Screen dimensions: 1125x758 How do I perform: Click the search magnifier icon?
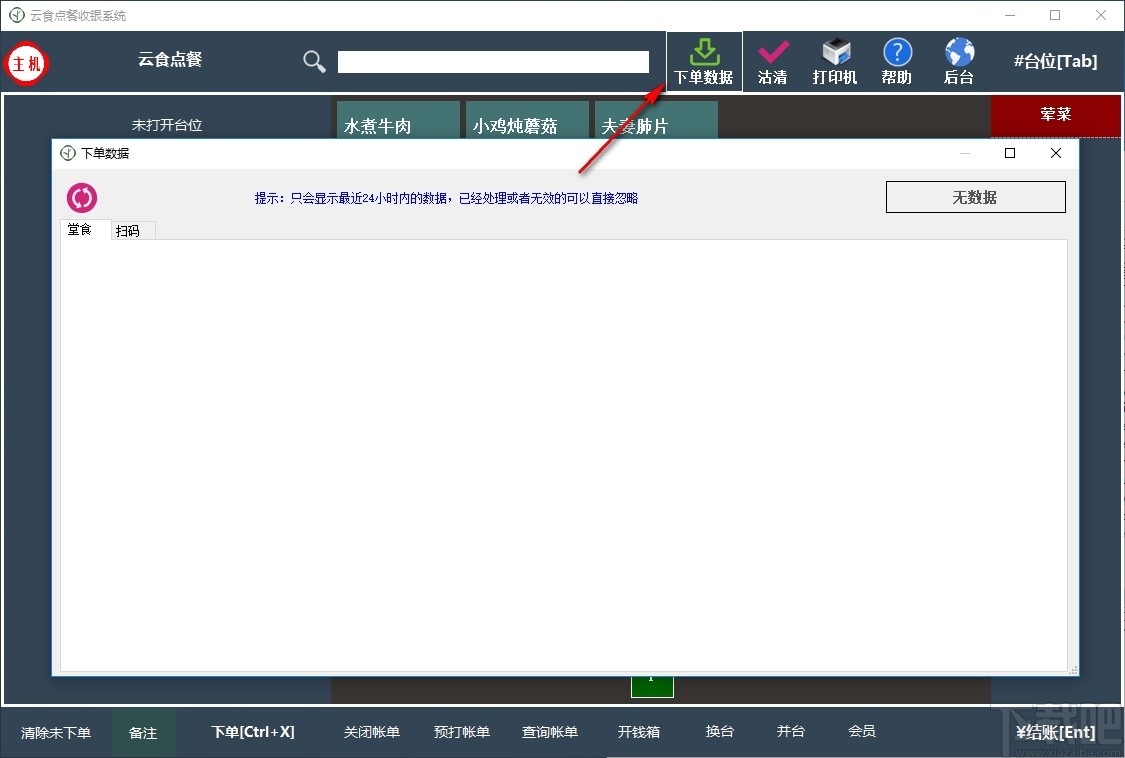tap(313, 61)
